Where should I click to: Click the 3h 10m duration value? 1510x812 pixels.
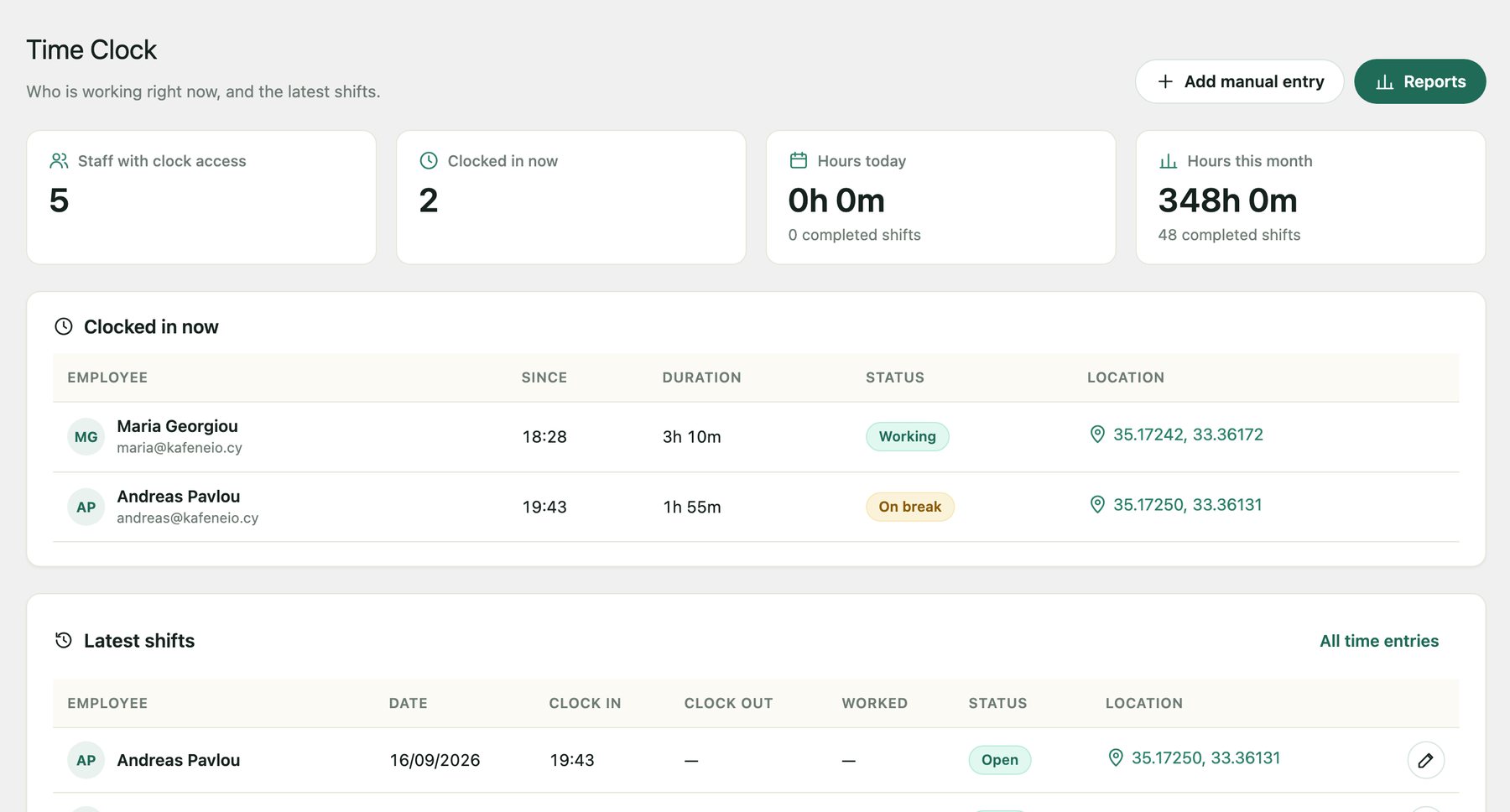tap(691, 437)
